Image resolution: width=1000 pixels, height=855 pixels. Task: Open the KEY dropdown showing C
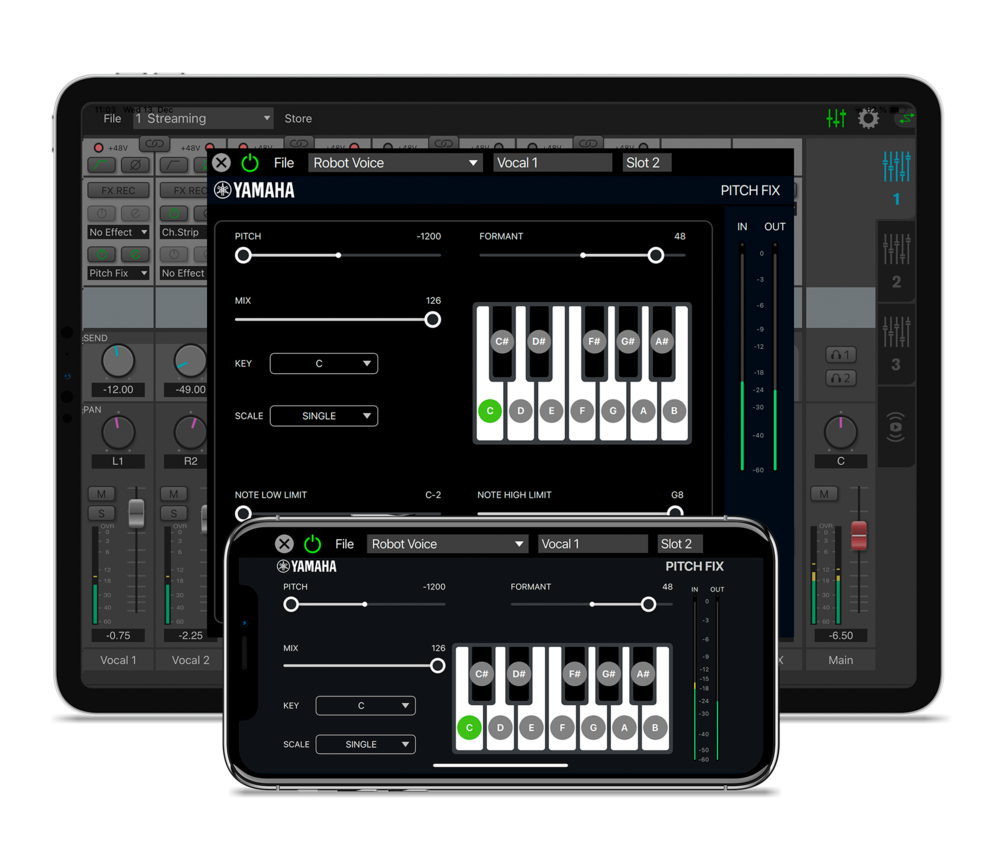point(323,363)
